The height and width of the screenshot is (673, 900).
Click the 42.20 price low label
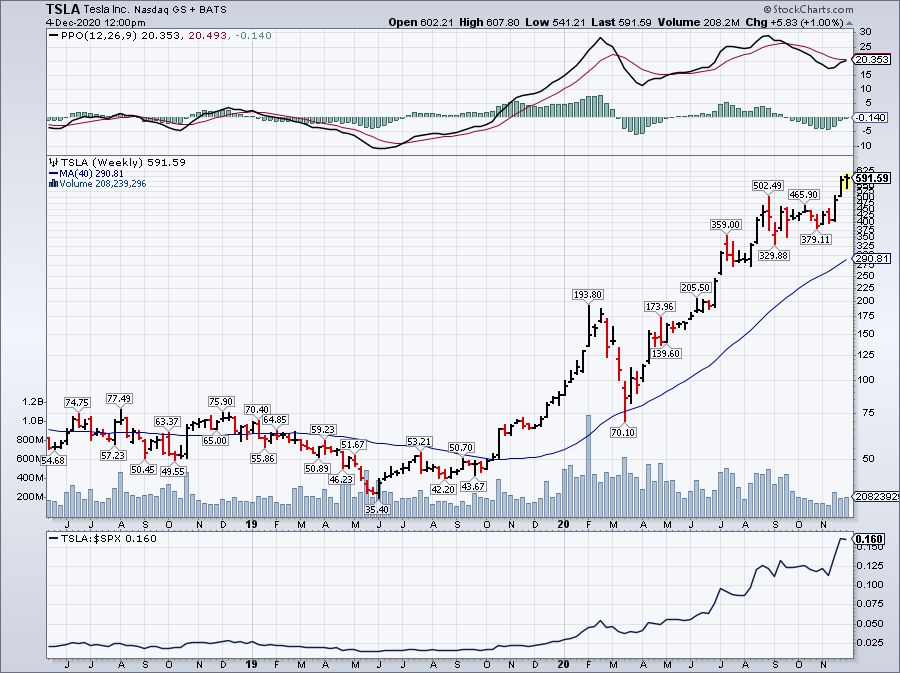(443, 489)
